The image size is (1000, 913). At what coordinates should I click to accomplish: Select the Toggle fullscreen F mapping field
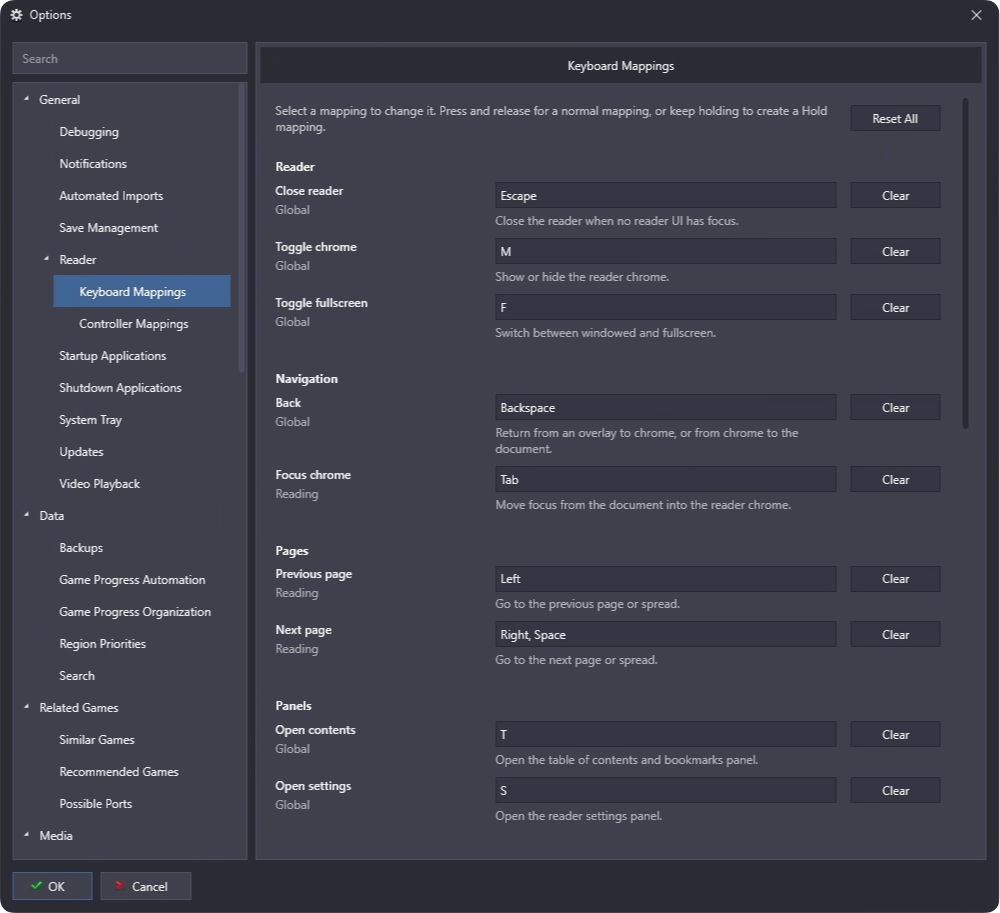pos(665,308)
